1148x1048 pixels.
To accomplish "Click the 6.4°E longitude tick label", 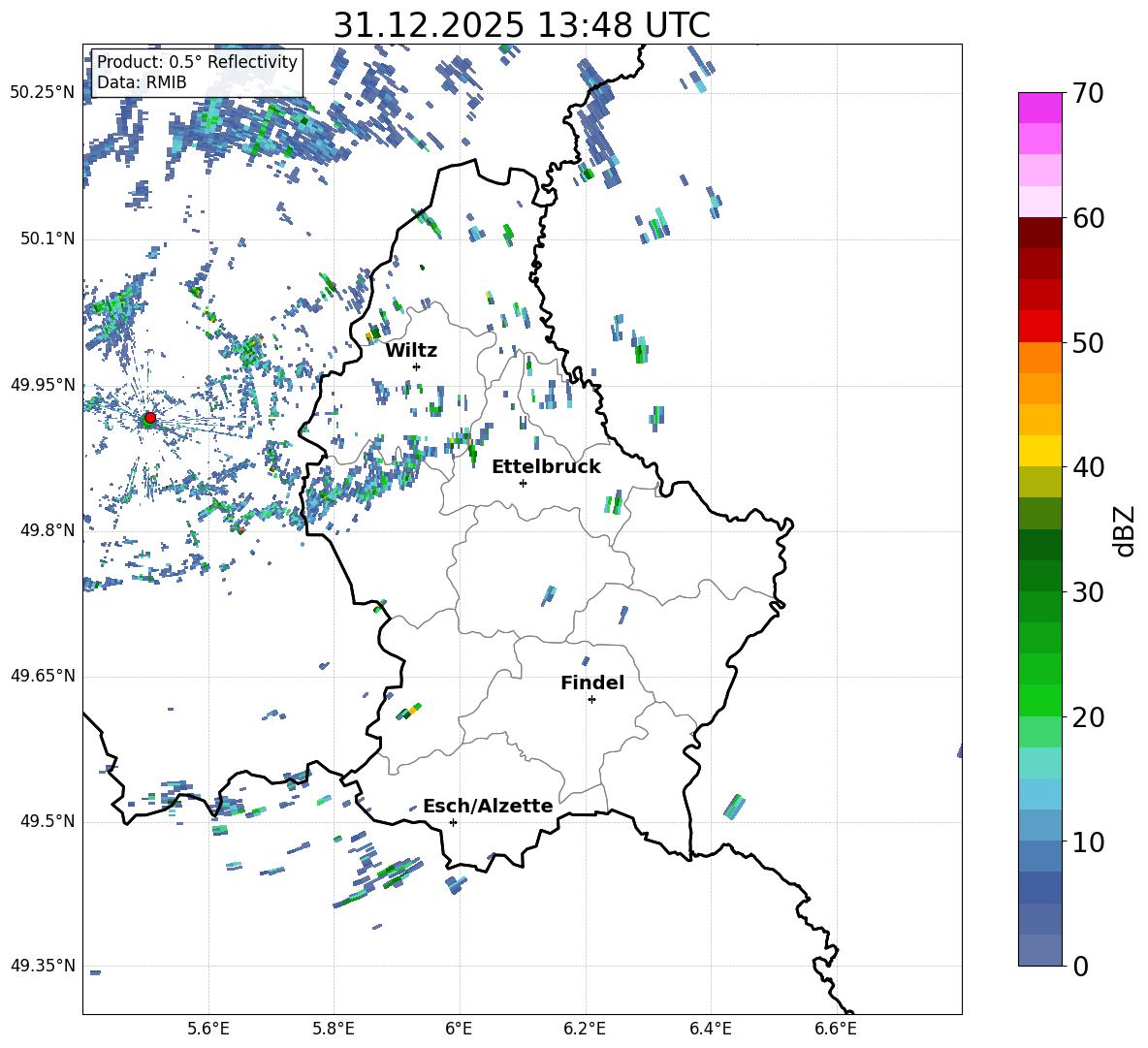I will (x=710, y=1029).
